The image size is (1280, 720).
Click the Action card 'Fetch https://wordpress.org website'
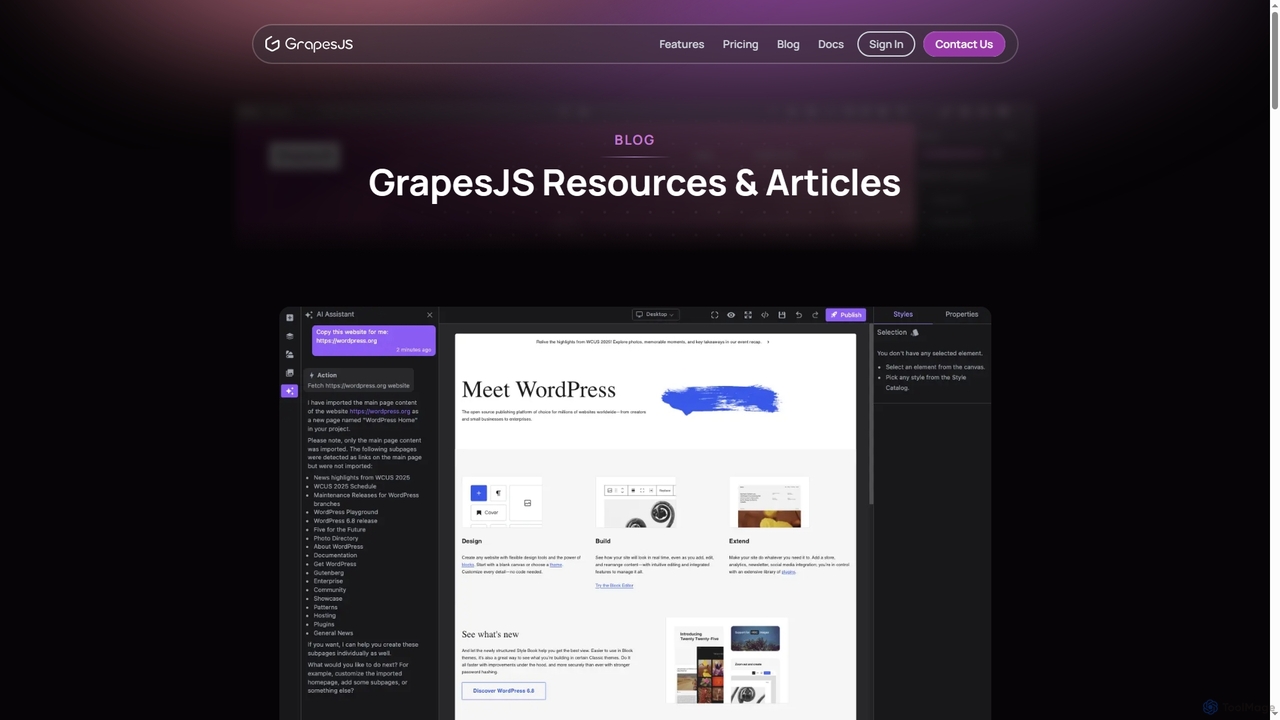(x=358, y=380)
